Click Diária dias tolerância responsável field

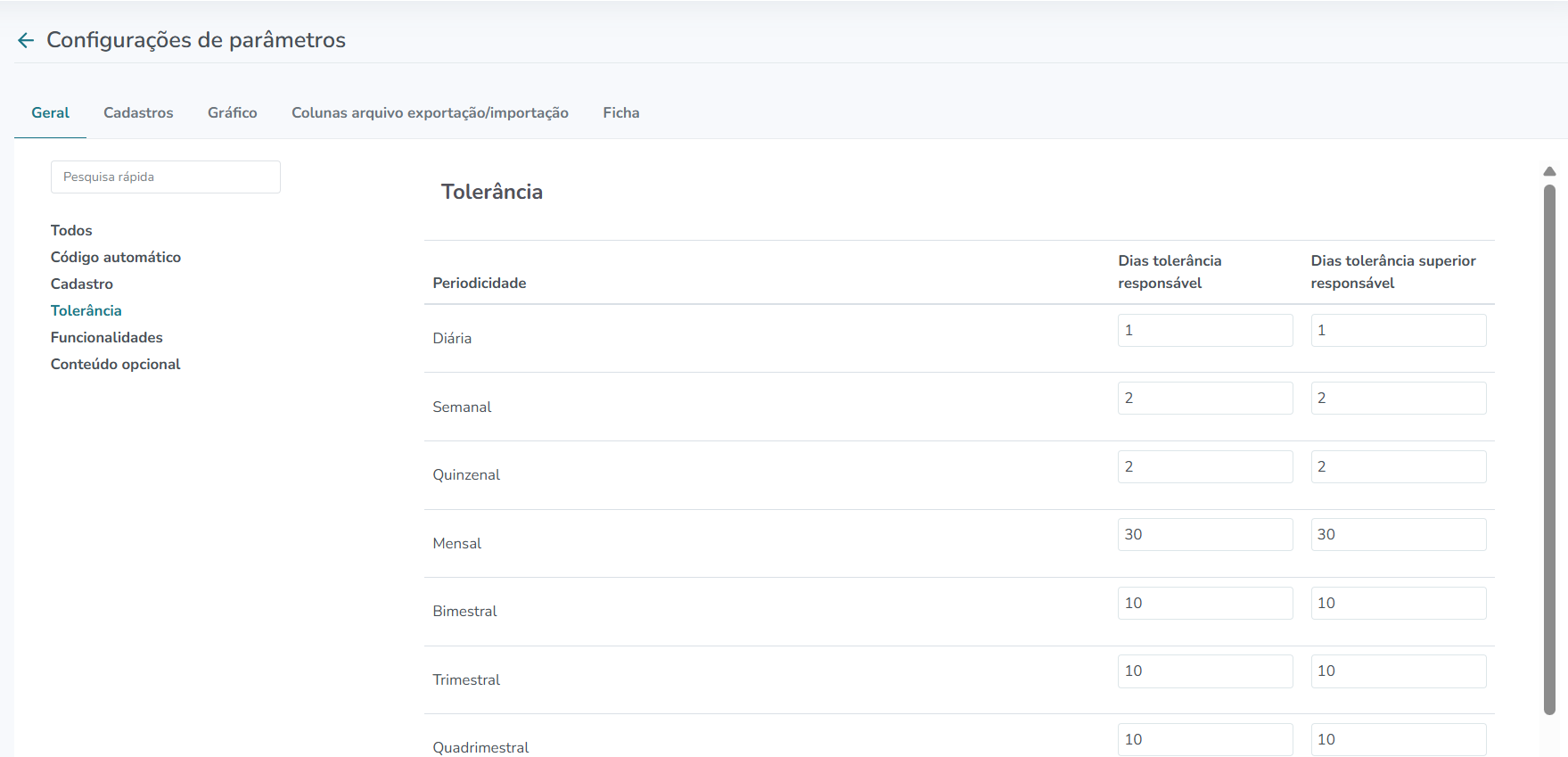pyautogui.click(x=1205, y=330)
